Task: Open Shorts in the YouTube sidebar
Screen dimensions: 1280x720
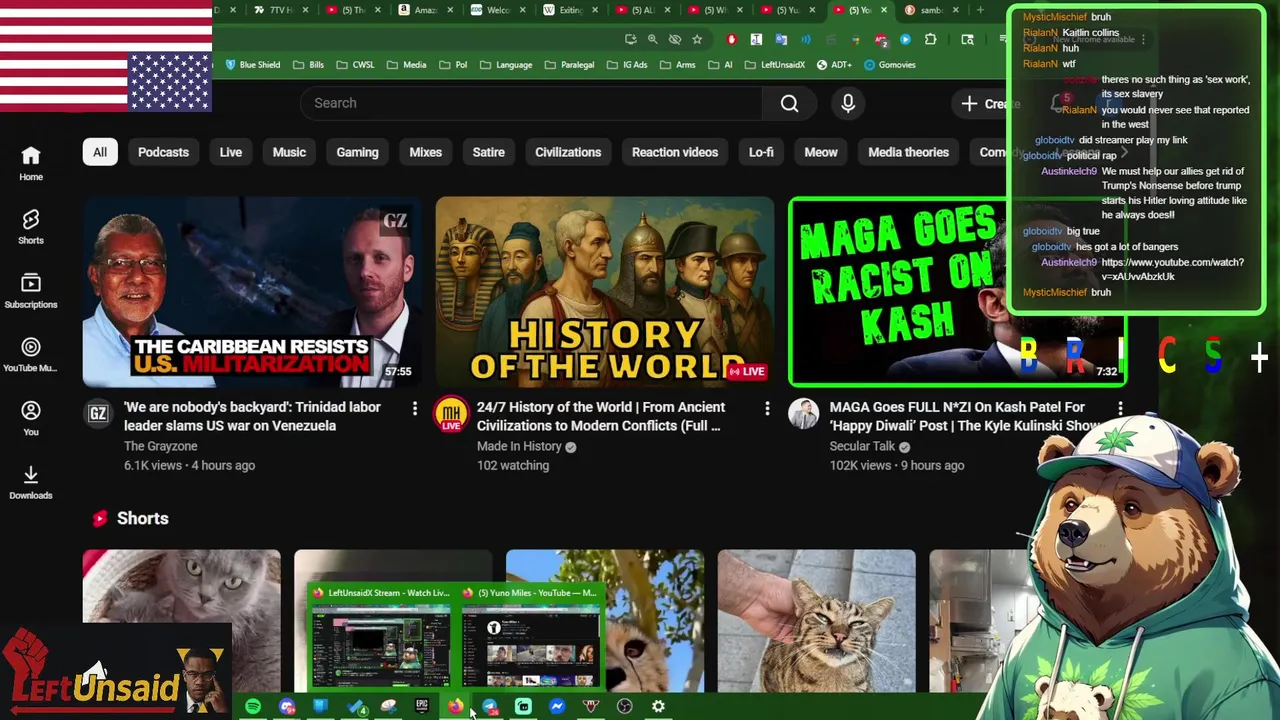Action: pyautogui.click(x=31, y=227)
